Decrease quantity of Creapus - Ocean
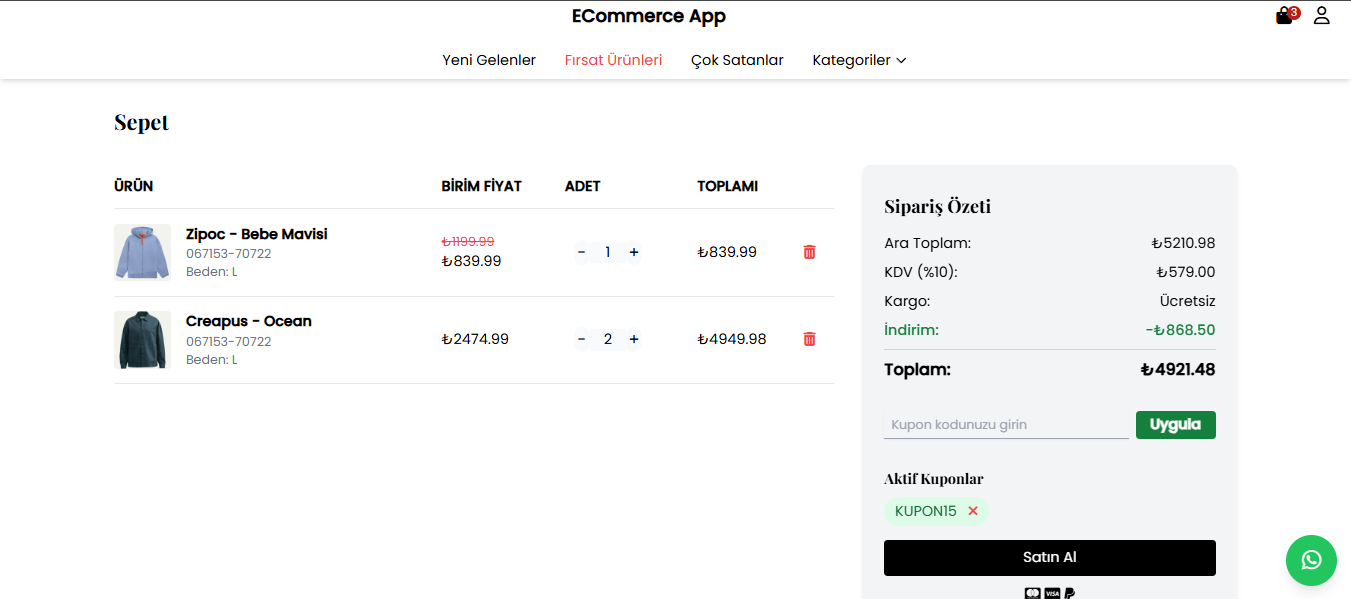 pyautogui.click(x=581, y=339)
